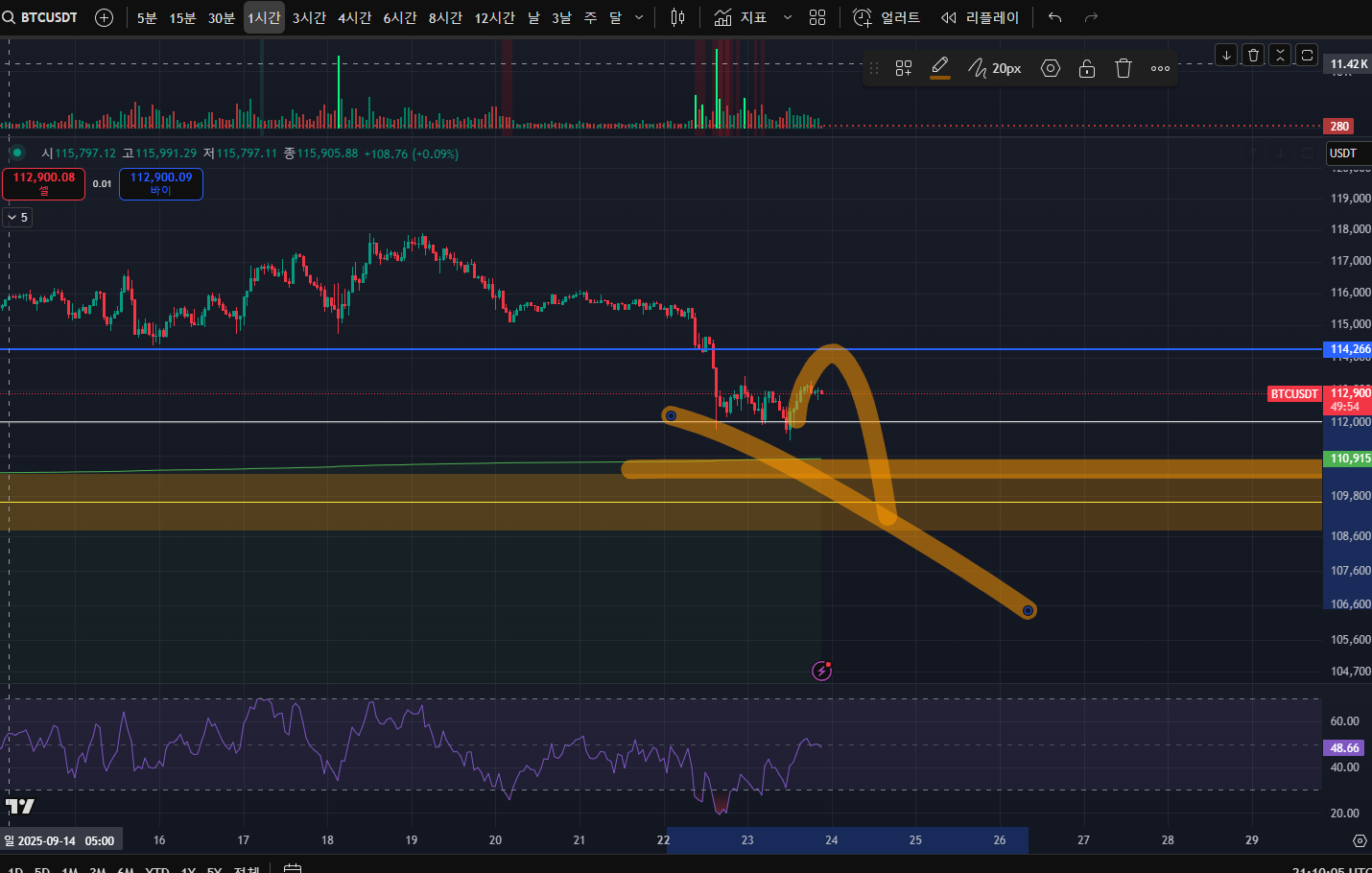This screenshot has height=873, width=1372.
Task: Toggle the pane maximize icon
Action: point(1307,55)
